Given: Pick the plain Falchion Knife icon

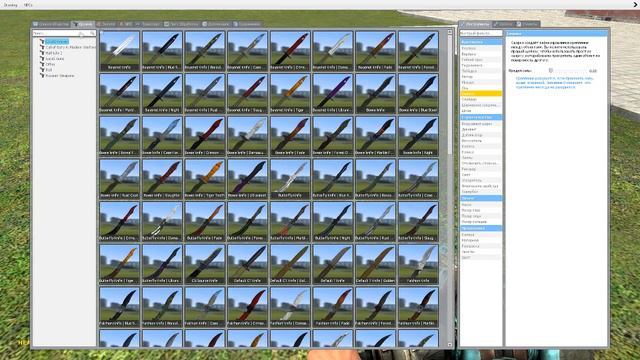Looking at the screenshot, I should [418, 264].
